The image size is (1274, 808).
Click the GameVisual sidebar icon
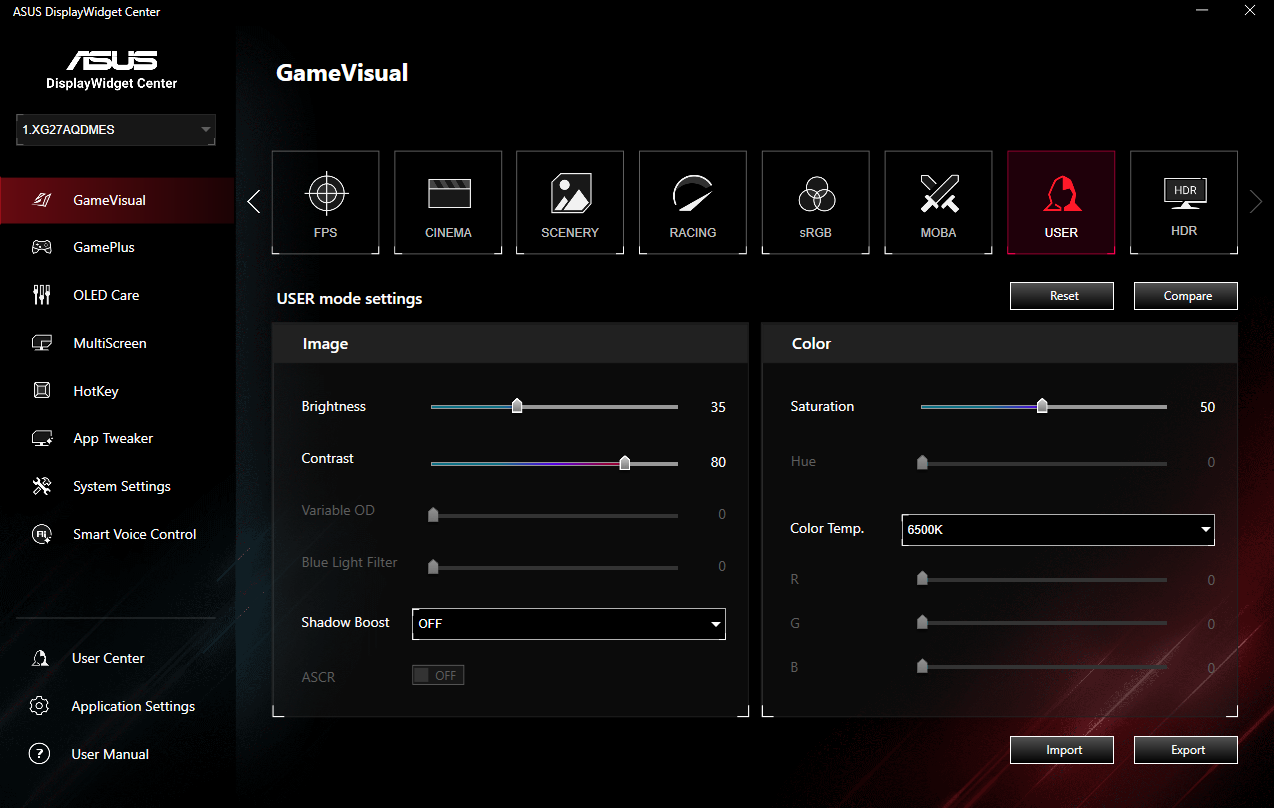pos(41,200)
